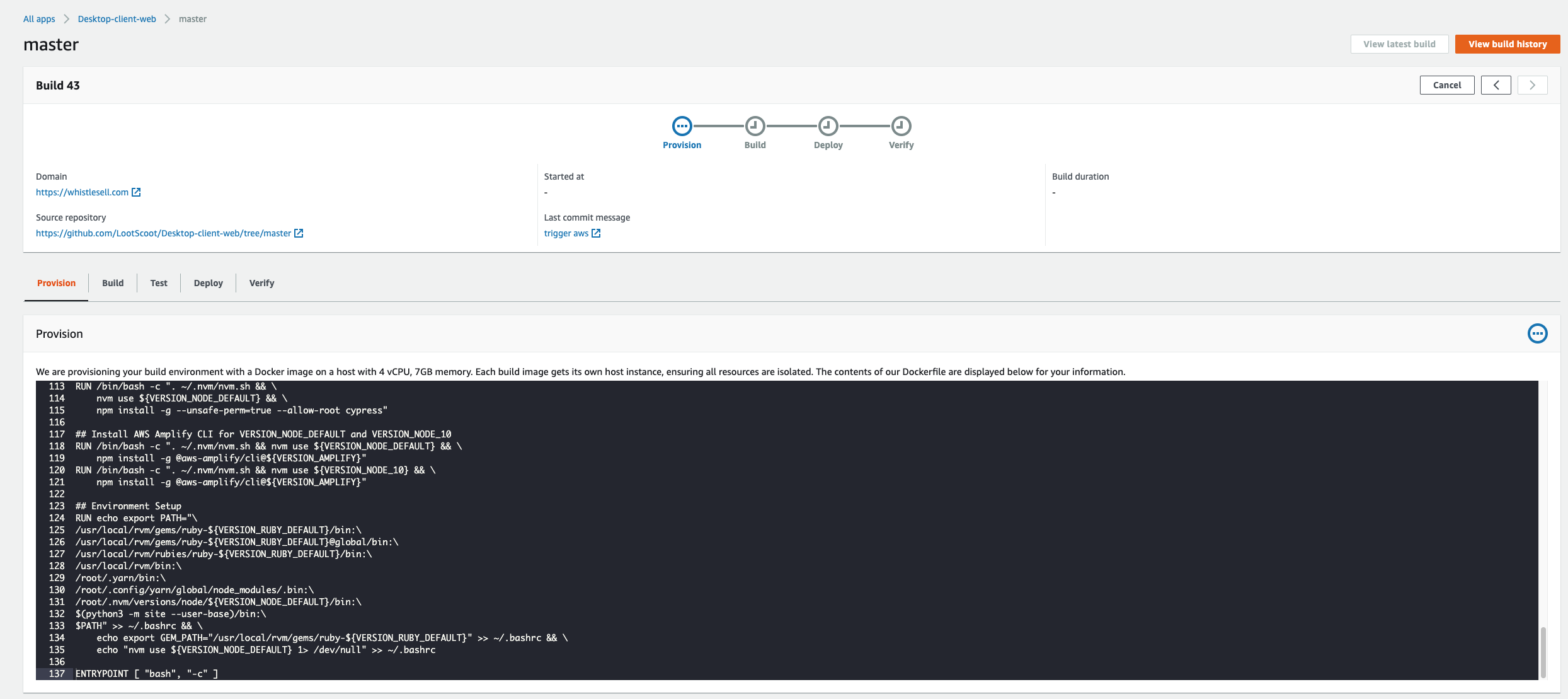Screen dimensions: 1568x699
Task: Switch to the Test tab
Action: tap(158, 282)
